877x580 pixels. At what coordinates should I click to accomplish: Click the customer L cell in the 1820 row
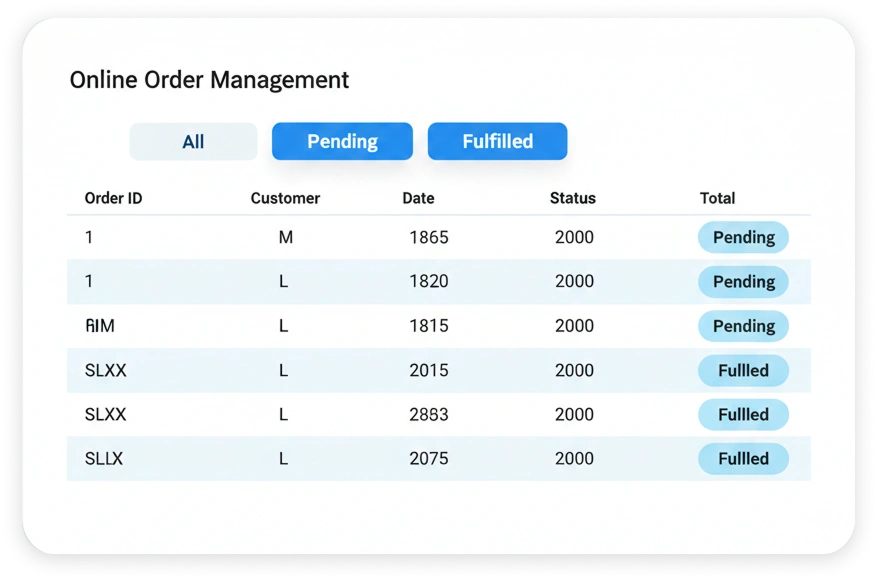284,281
